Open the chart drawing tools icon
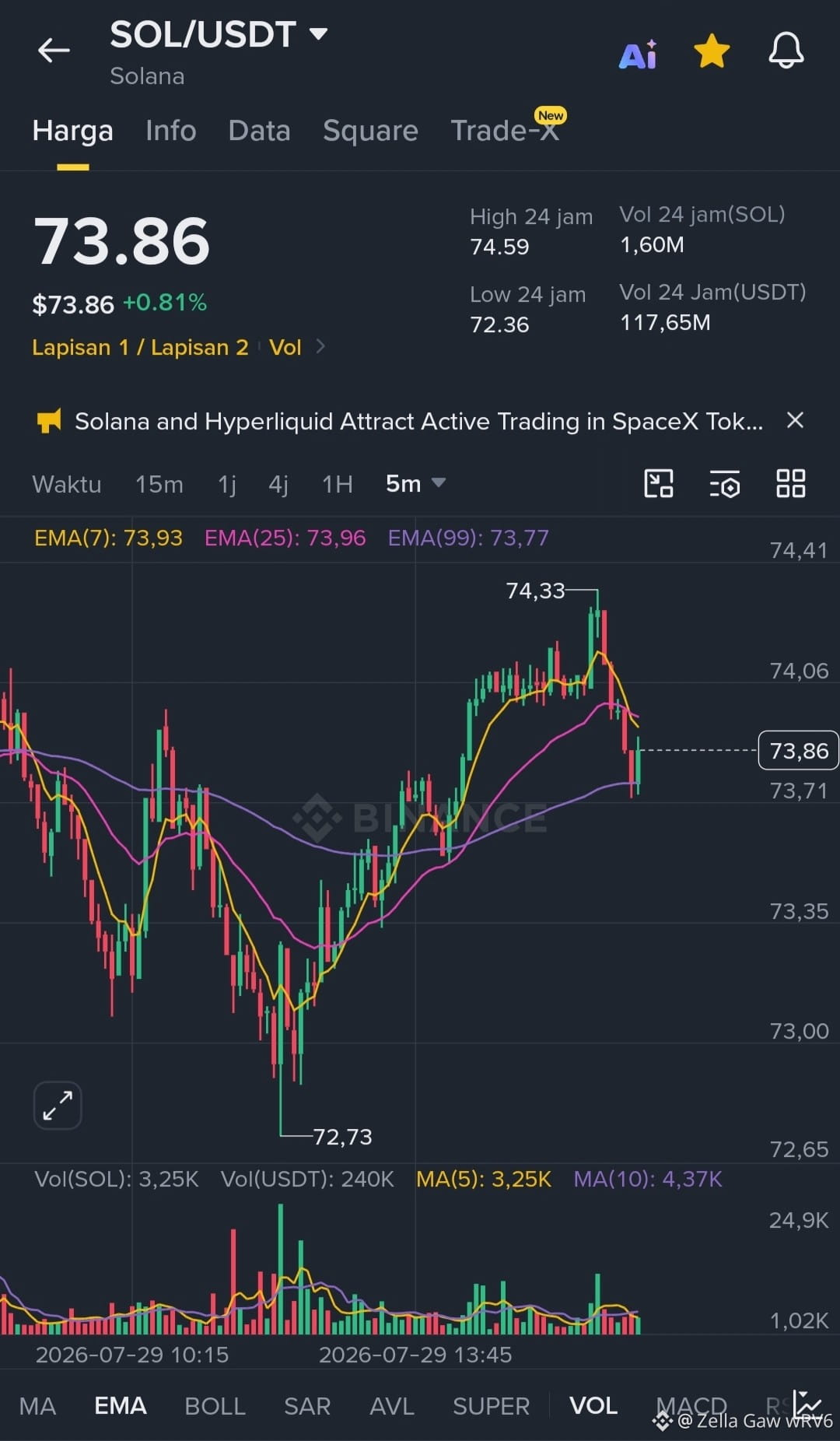840x1441 pixels. (x=659, y=483)
